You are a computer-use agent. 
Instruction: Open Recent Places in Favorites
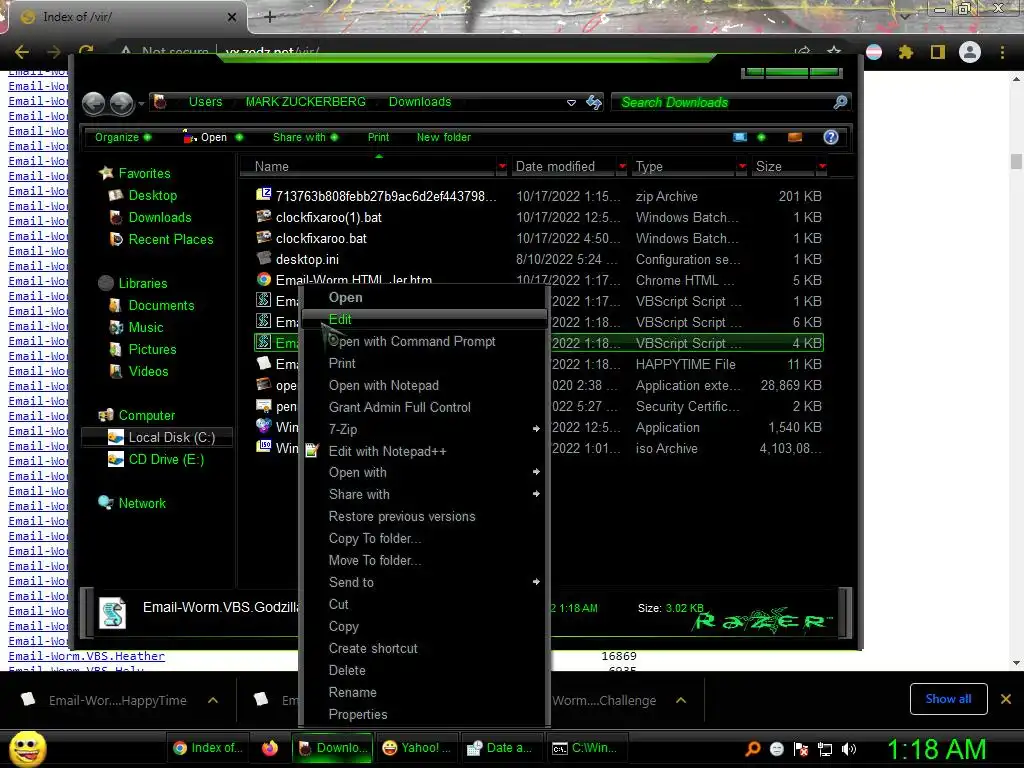(170, 239)
